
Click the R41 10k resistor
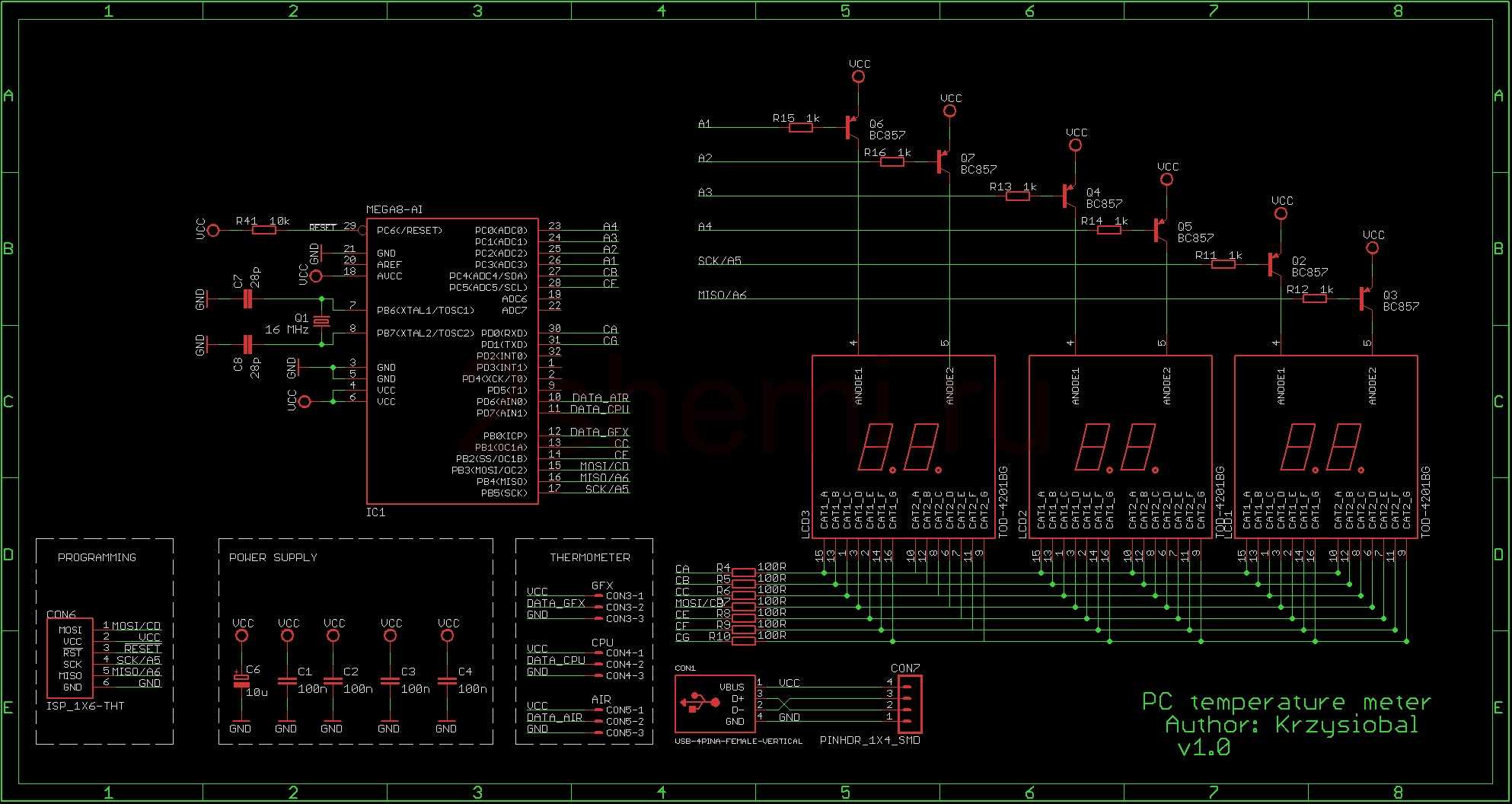[263, 230]
